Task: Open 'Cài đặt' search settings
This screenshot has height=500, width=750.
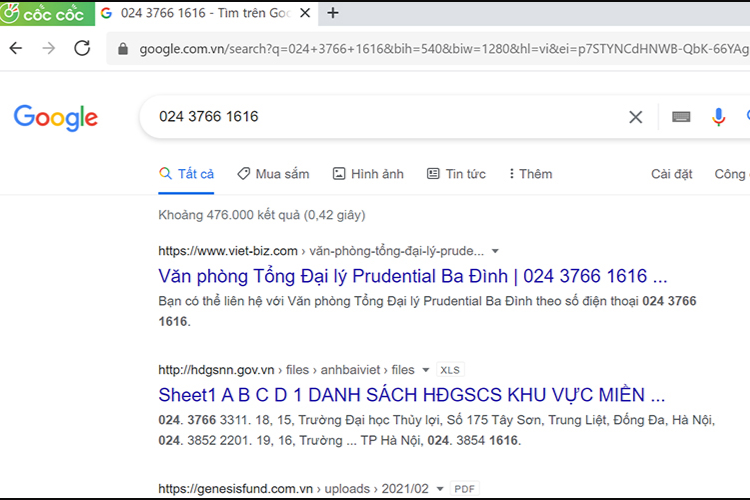Action: (x=672, y=174)
